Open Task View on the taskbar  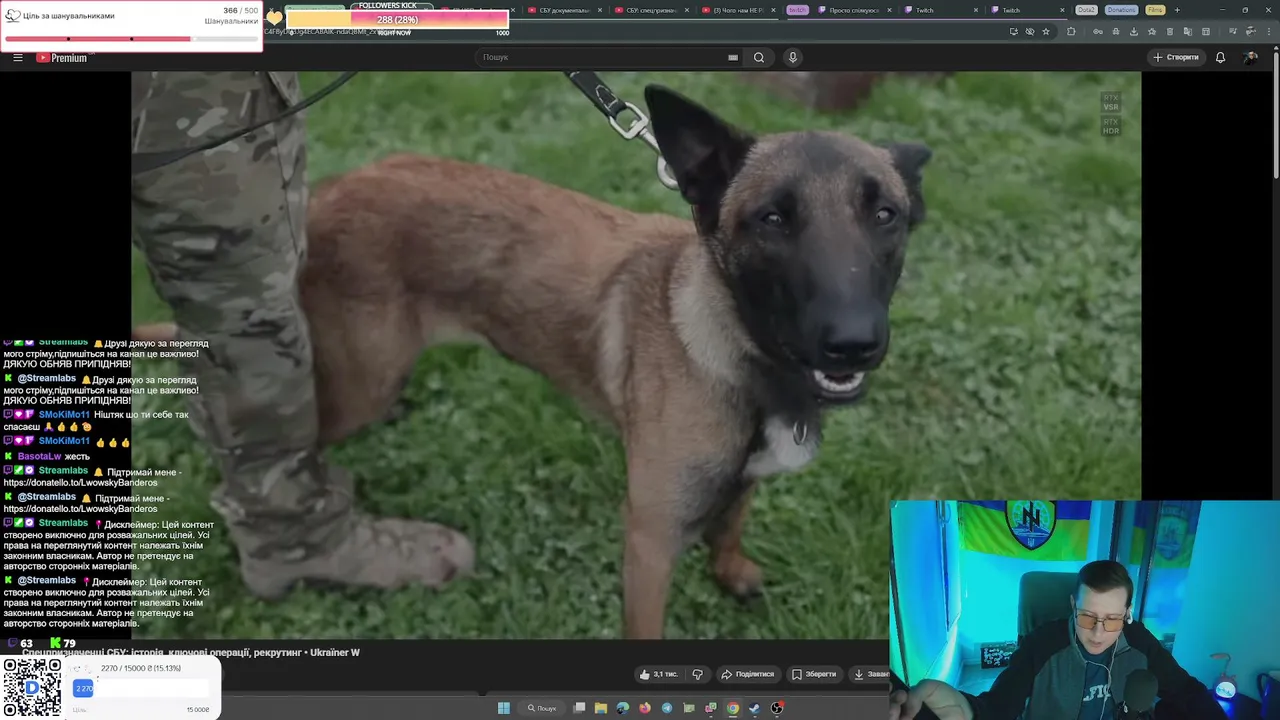pos(579,708)
